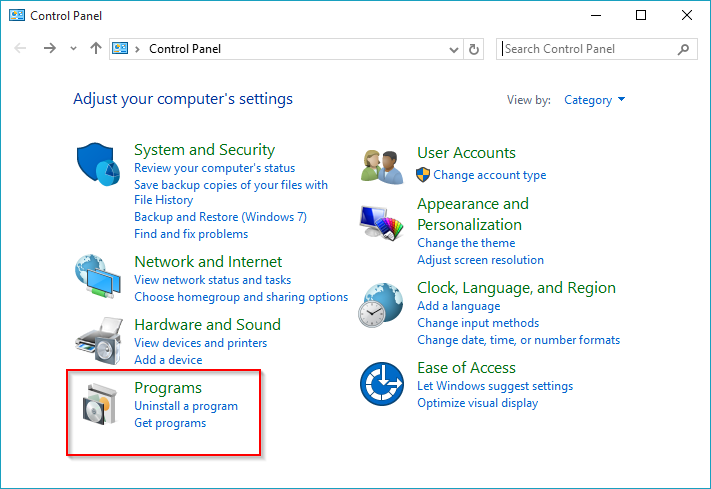
Task: Open System and Security category
Action: [205, 150]
